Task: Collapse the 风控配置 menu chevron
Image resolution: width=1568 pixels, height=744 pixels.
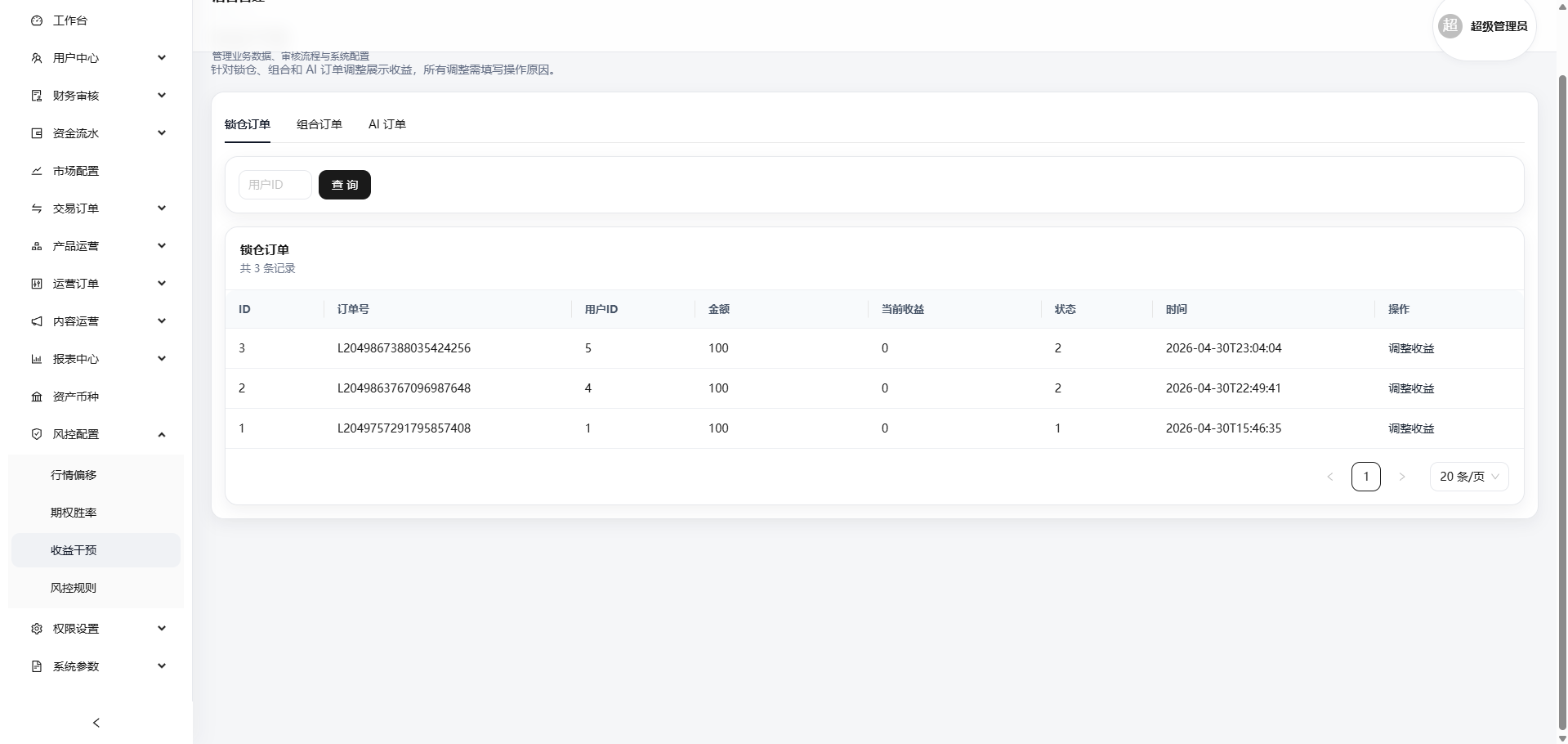Action: point(162,434)
